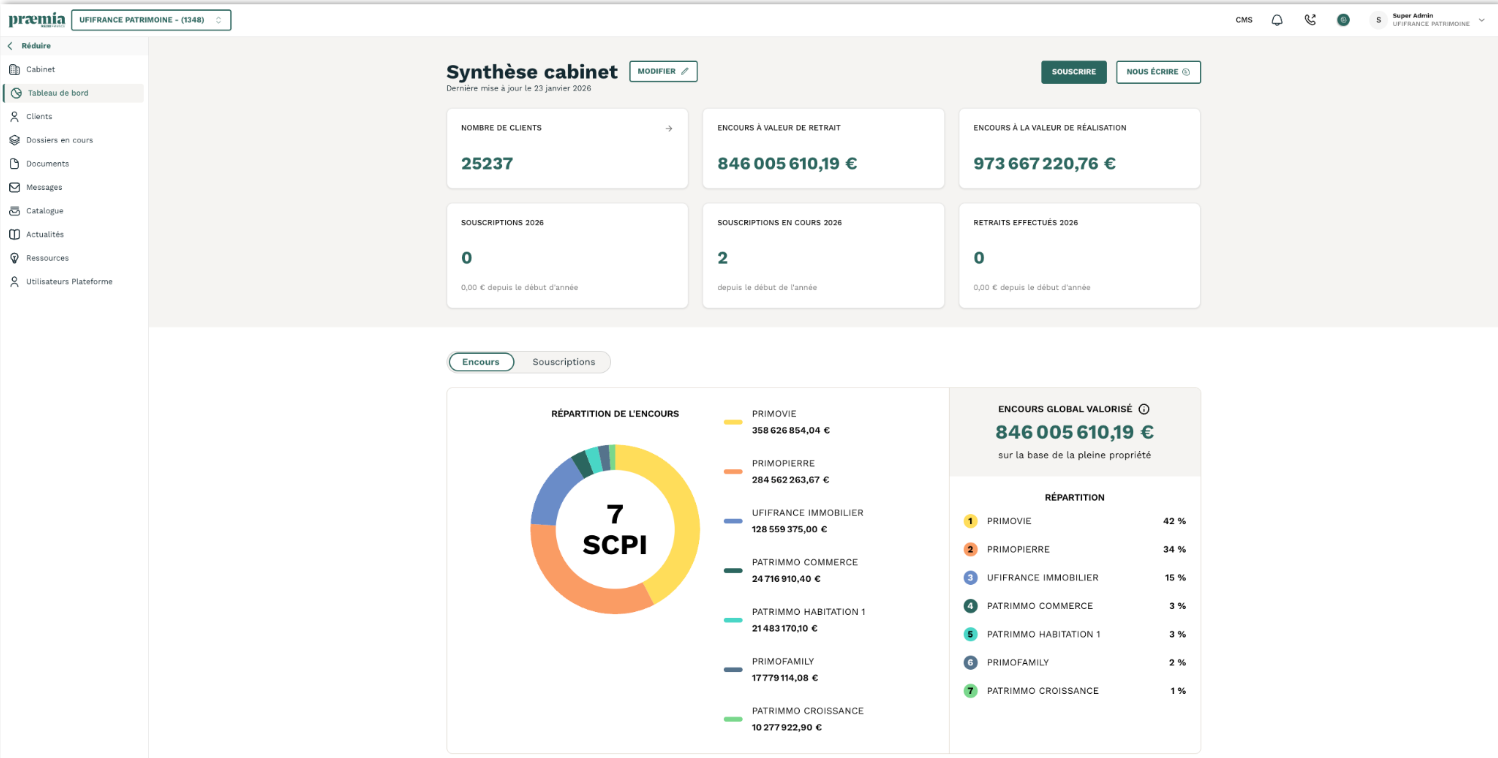
Task: Click the yellow PRIMOVIE legend color bar
Action: click(733, 422)
